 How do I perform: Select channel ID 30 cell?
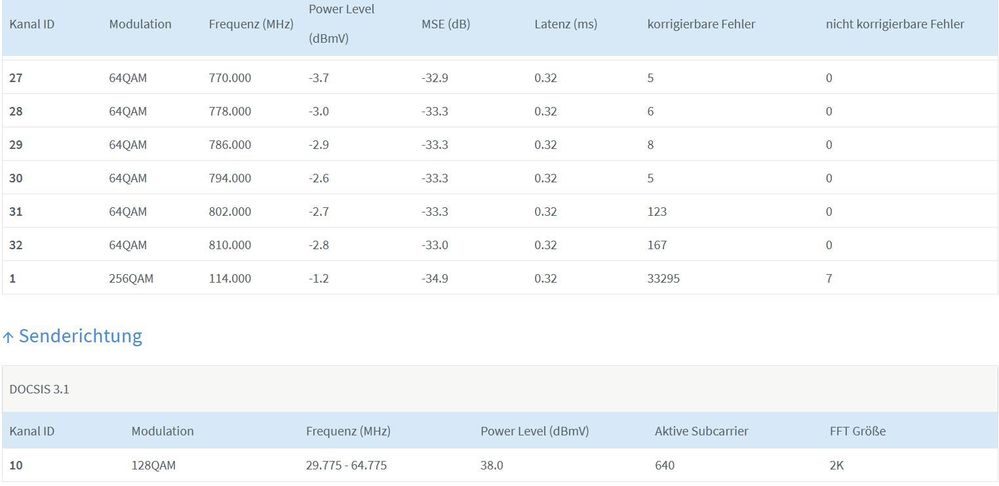[16, 178]
